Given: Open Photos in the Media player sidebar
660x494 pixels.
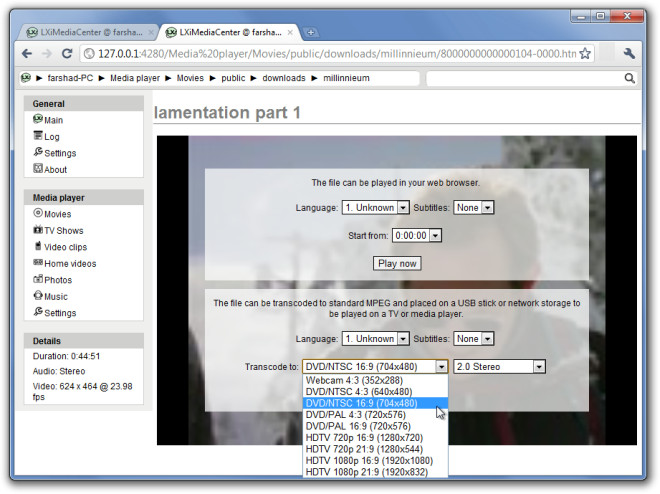Looking at the screenshot, I should pyautogui.click(x=57, y=280).
